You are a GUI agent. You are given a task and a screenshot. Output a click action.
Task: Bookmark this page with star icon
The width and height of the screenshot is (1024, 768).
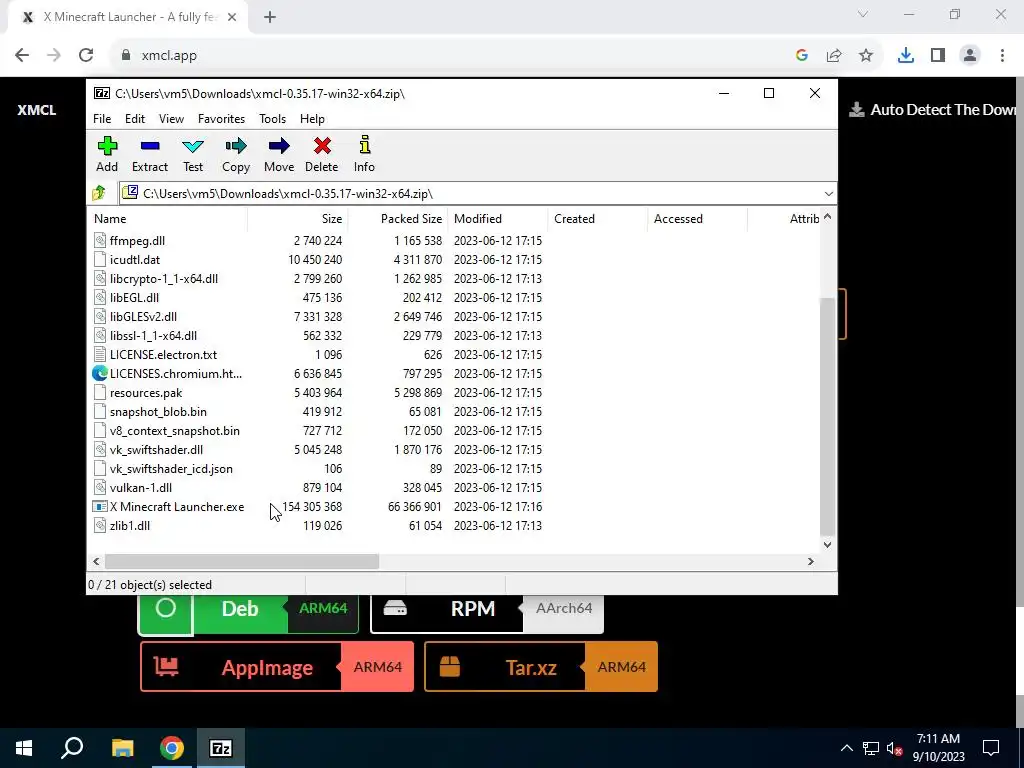point(866,56)
